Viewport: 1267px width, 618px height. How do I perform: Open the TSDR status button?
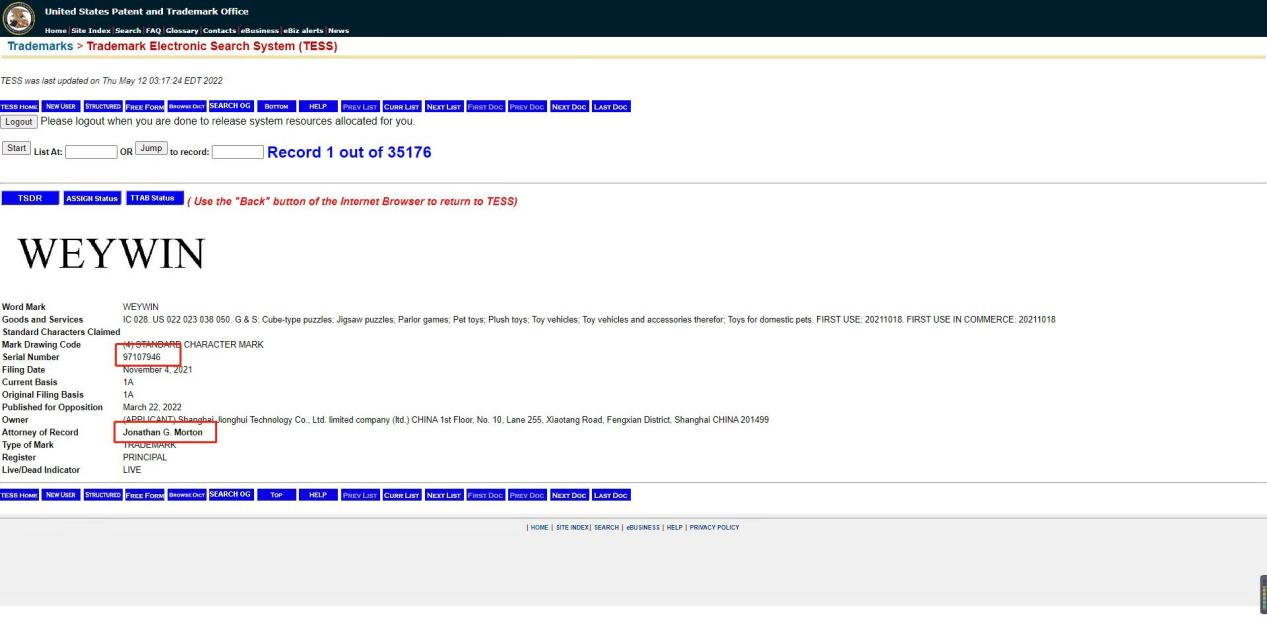pyautogui.click(x=30, y=198)
